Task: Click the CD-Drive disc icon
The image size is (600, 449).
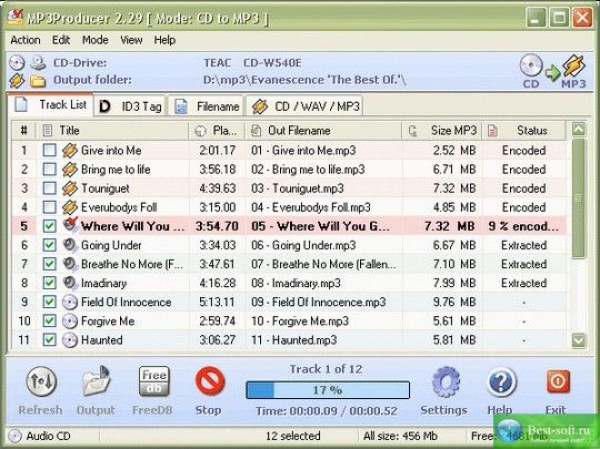Action: 17,63
